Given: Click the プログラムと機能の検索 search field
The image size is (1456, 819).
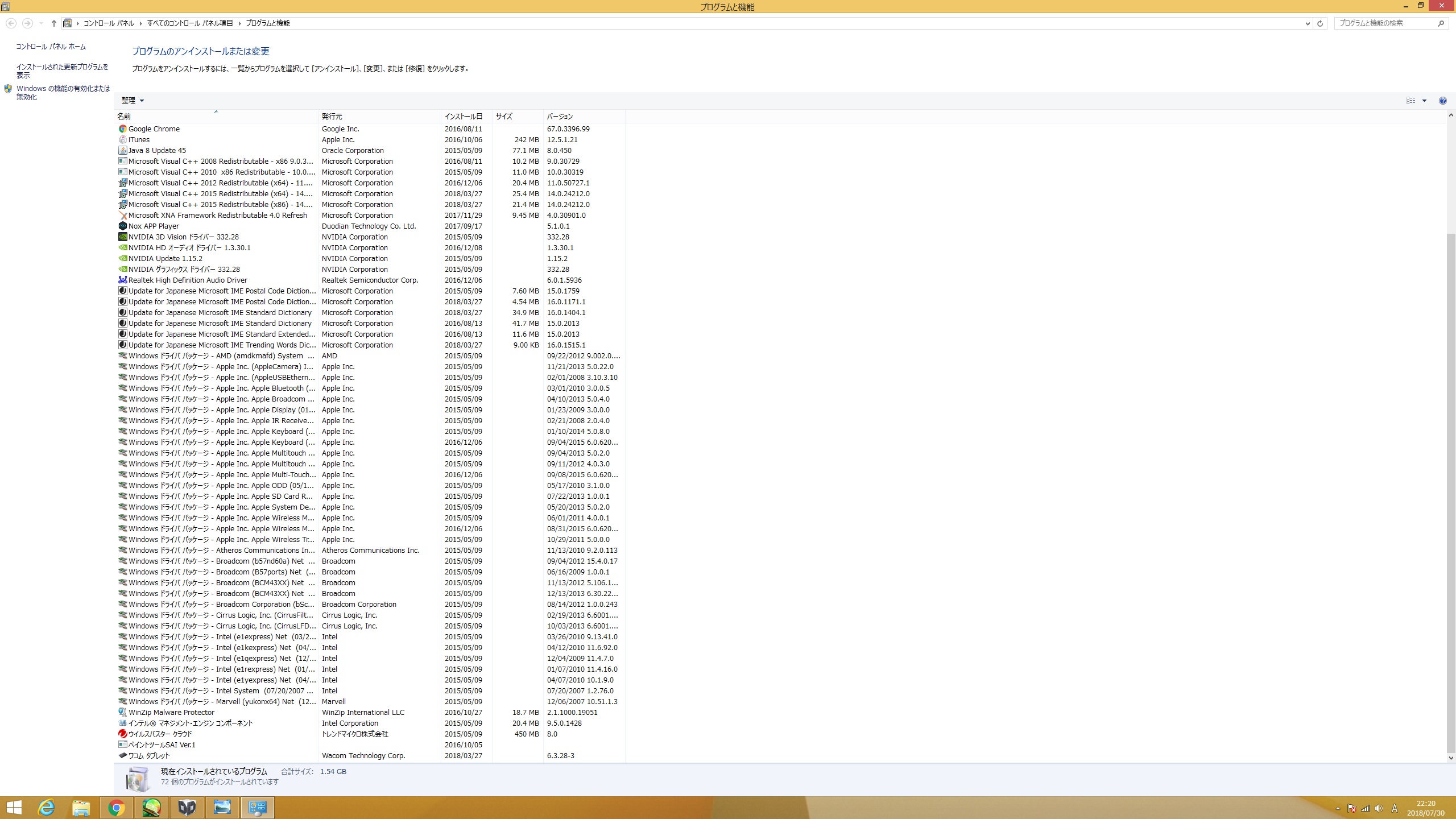Looking at the screenshot, I should point(1385,23).
